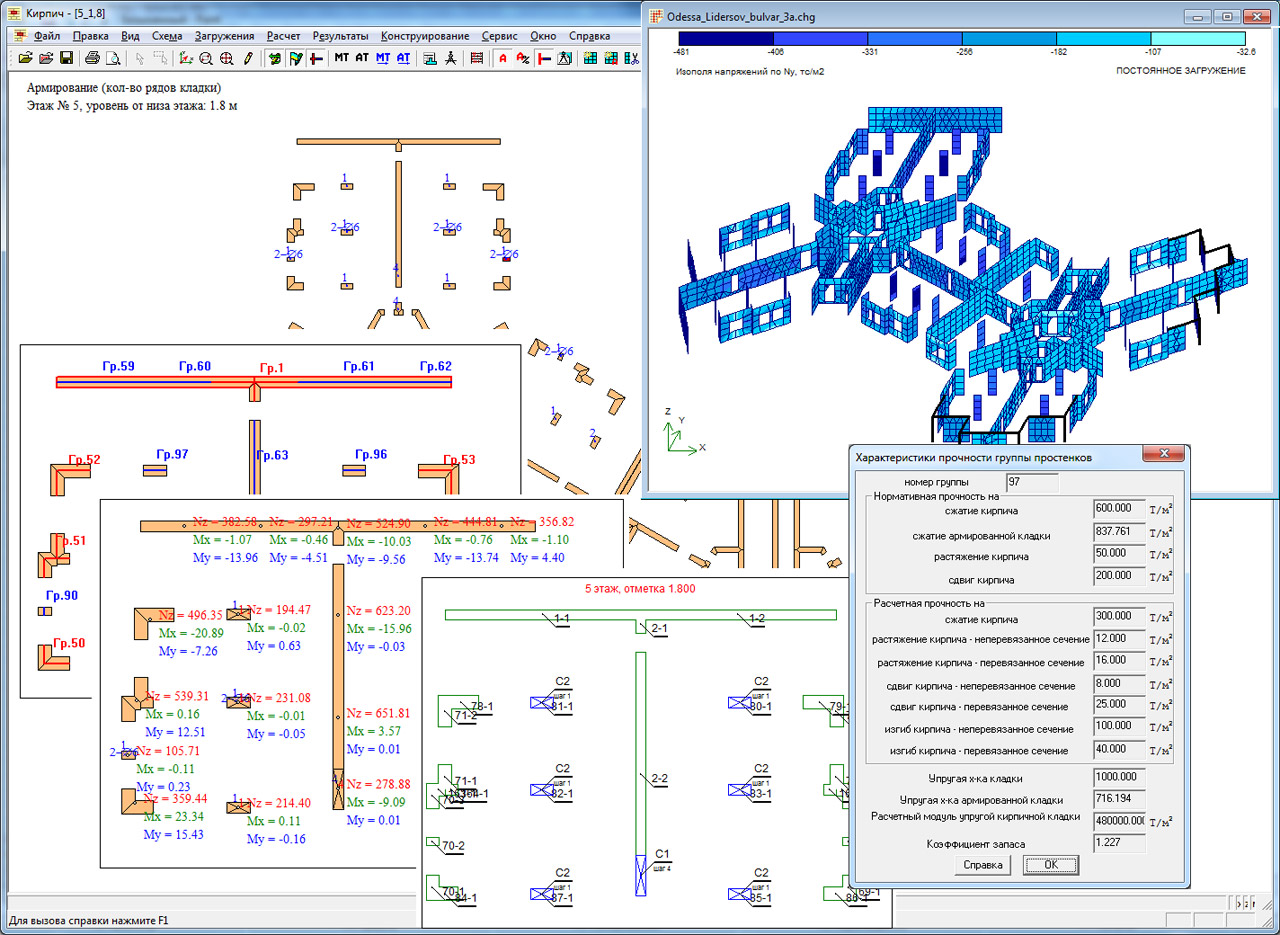1280x935 pixels.
Task: Click the zoom out magnifier icon
Action: [206, 58]
